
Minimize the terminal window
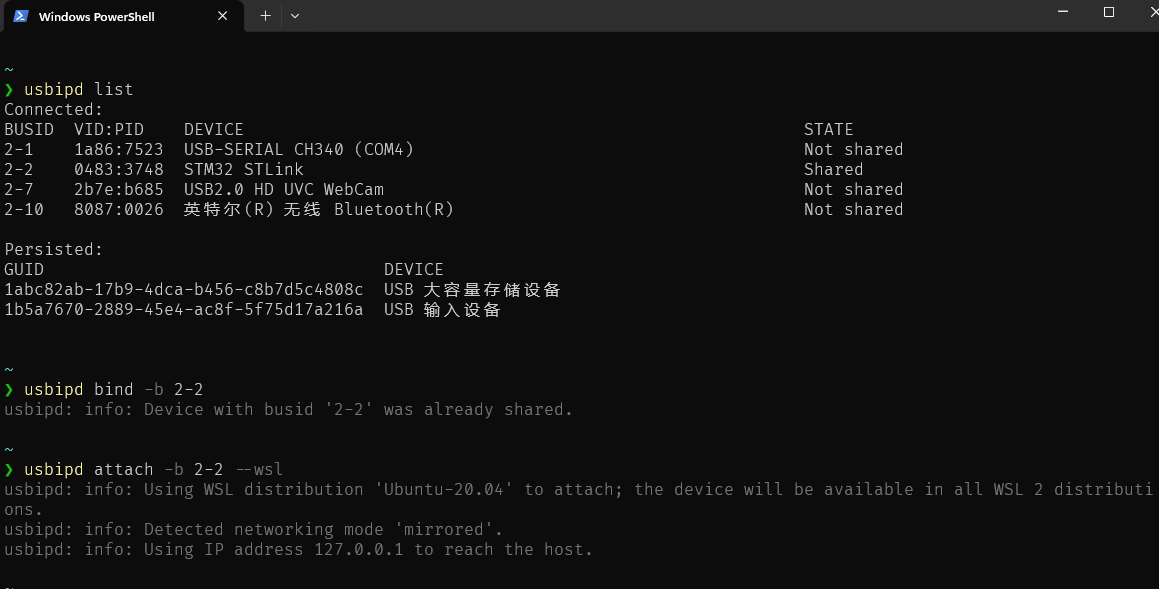pyautogui.click(x=1062, y=12)
